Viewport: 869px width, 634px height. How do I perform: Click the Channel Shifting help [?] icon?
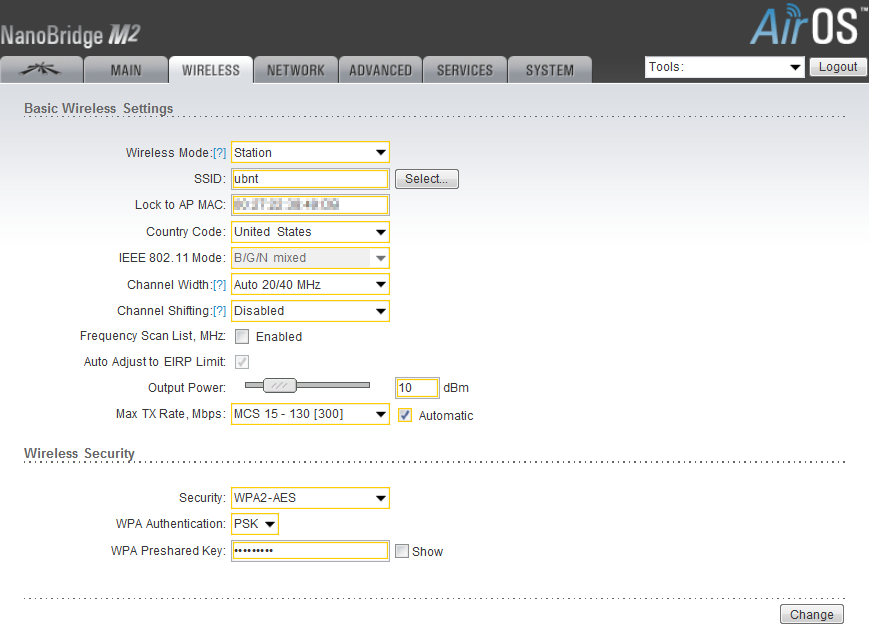pos(220,311)
